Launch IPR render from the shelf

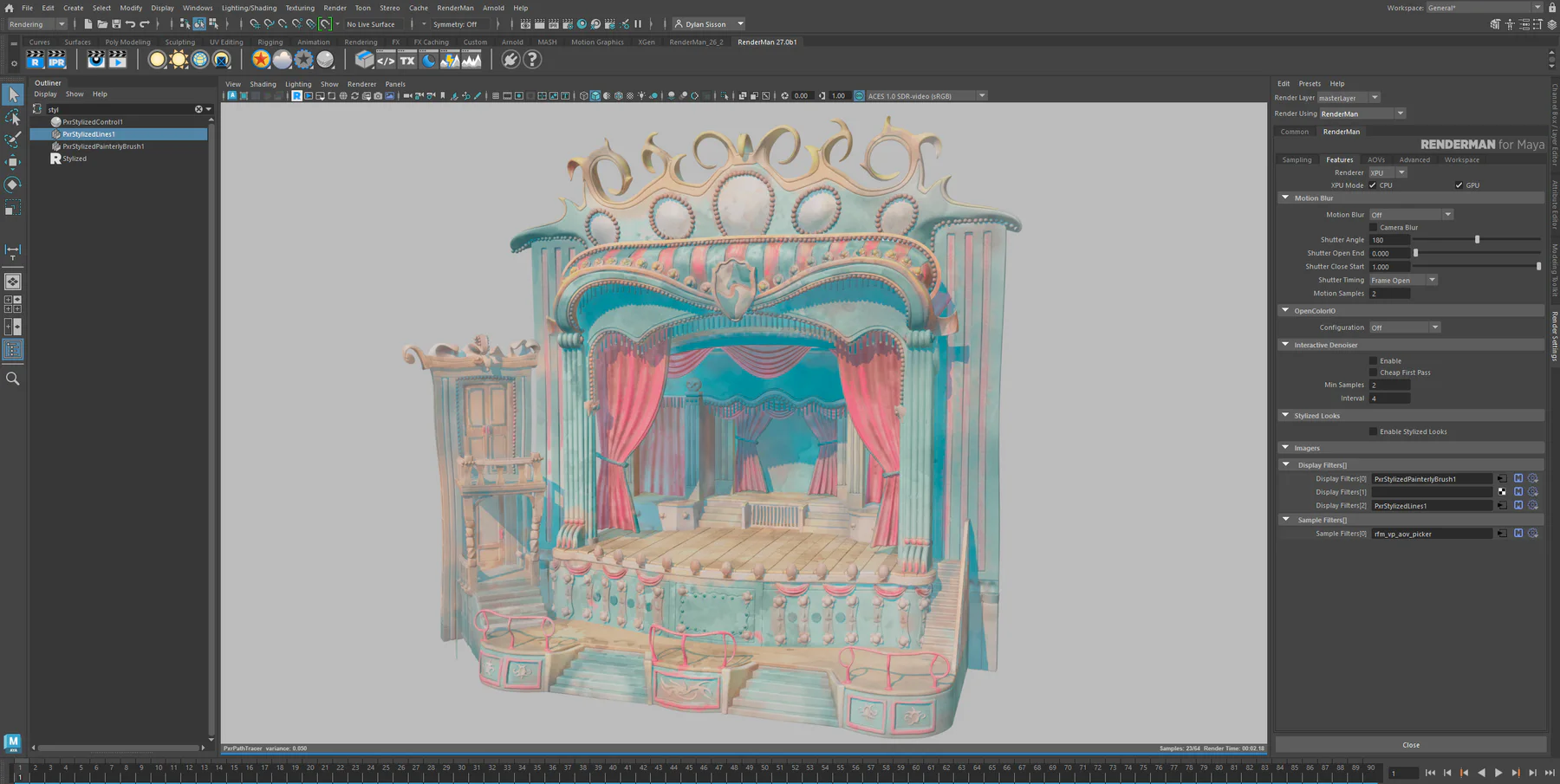(56, 59)
